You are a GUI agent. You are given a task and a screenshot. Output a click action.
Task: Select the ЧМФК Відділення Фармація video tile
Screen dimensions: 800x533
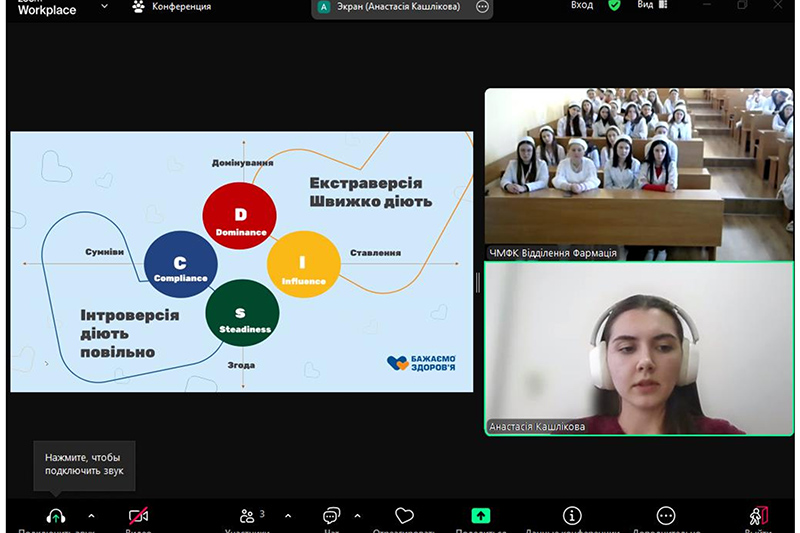click(x=638, y=175)
